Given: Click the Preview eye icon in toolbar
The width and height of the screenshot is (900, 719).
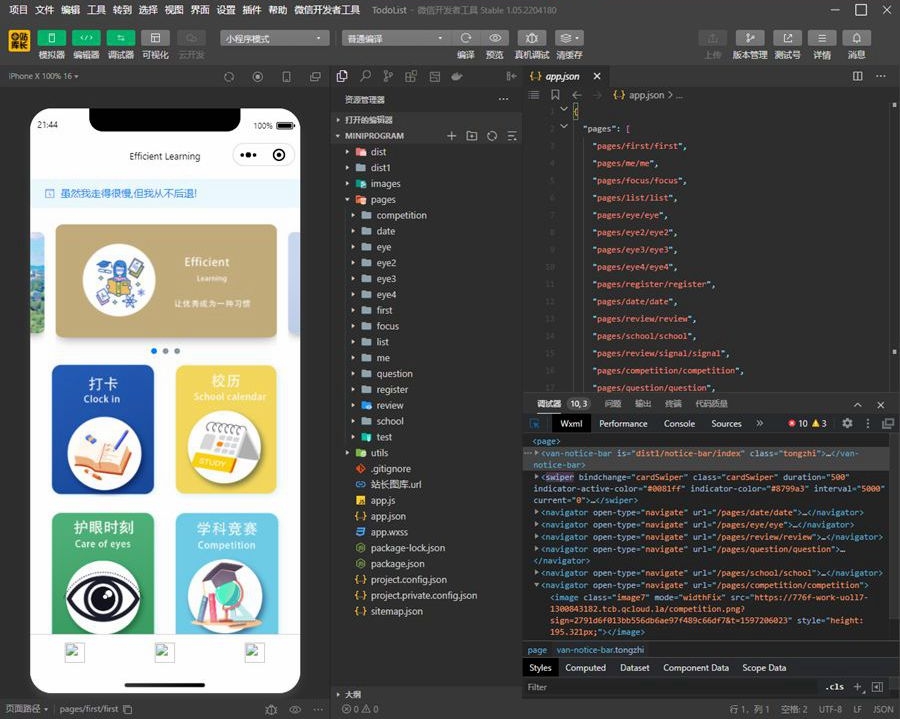Looking at the screenshot, I should [494, 38].
